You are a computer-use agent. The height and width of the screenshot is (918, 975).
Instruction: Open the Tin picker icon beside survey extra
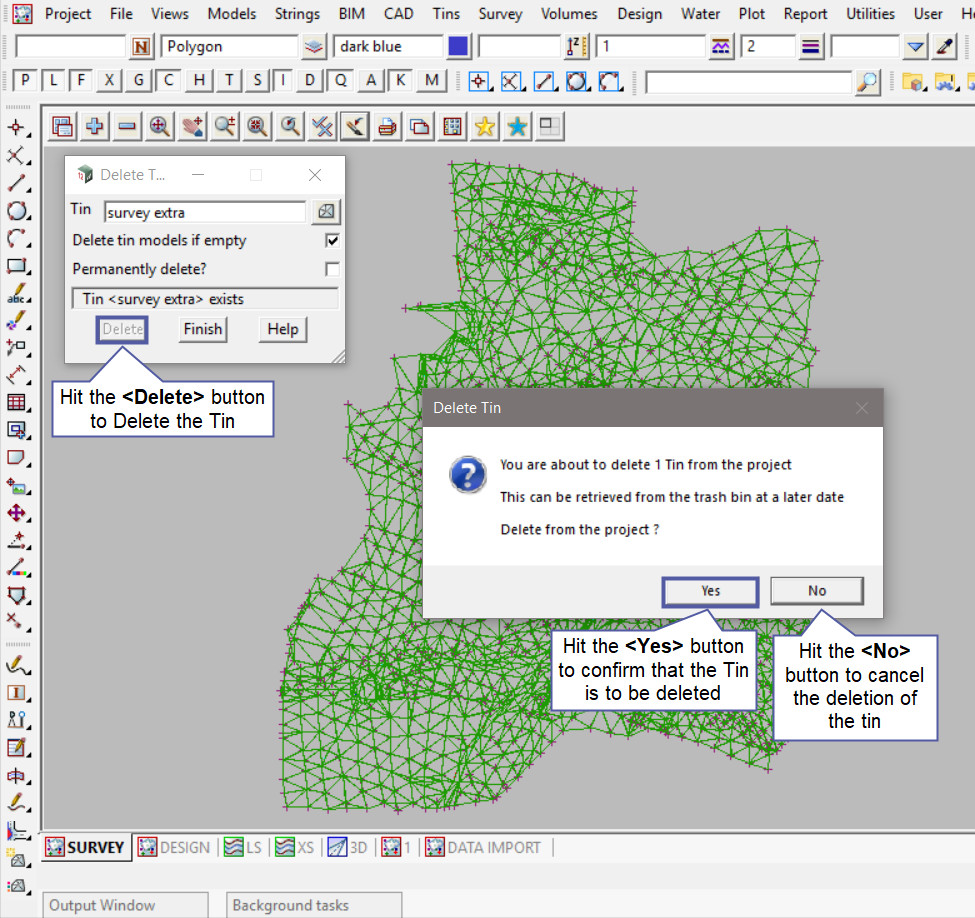(x=326, y=212)
